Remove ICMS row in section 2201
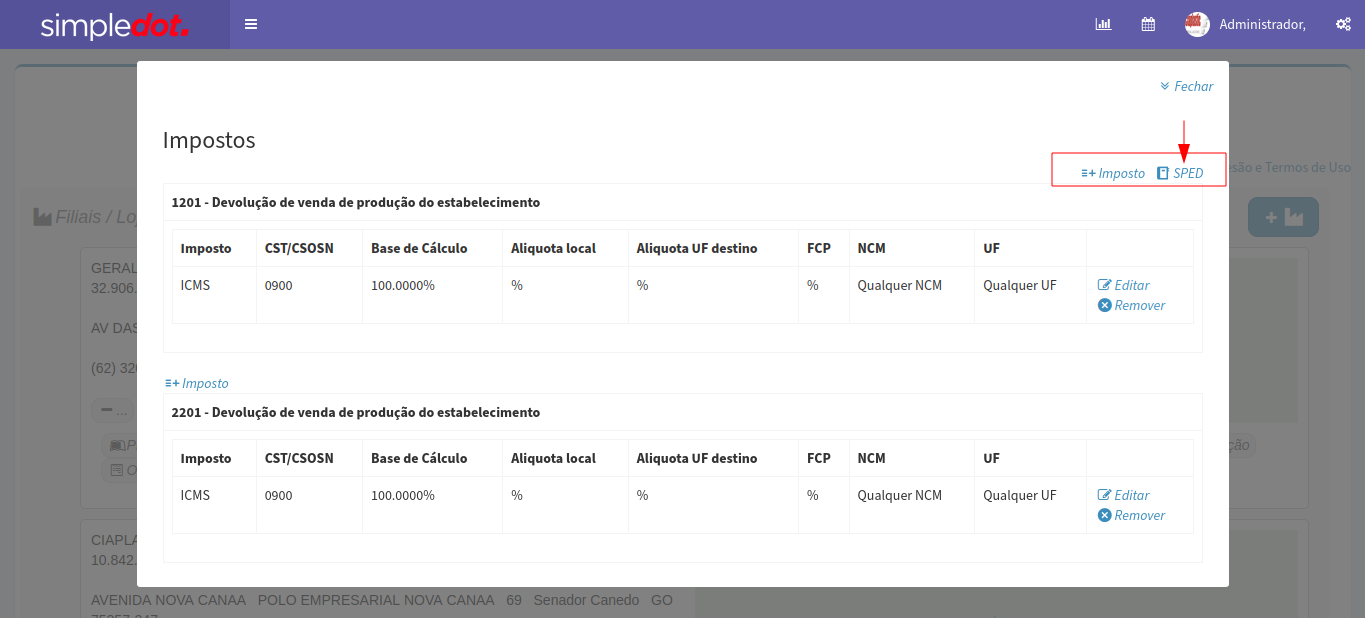1365x618 pixels. coord(1132,515)
